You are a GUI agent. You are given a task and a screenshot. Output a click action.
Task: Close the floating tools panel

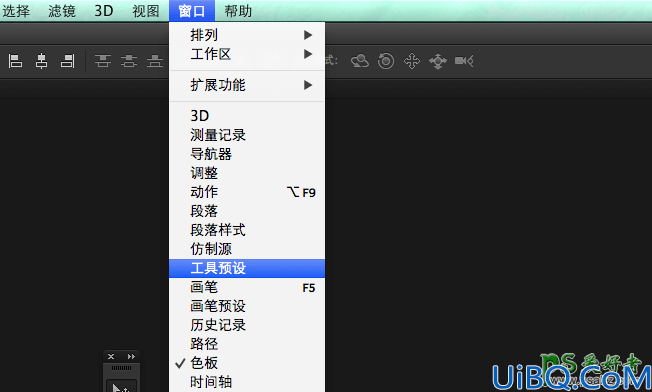111,356
